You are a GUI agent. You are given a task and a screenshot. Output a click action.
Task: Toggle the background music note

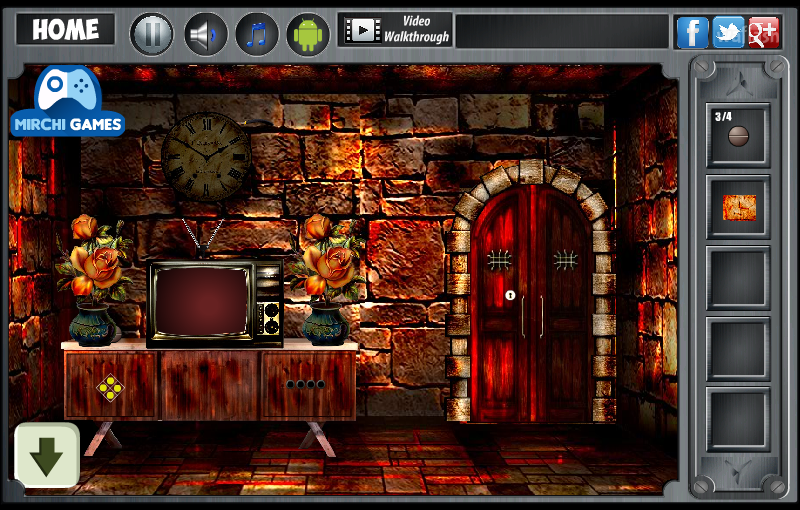pyautogui.click(x=257, y=34)
